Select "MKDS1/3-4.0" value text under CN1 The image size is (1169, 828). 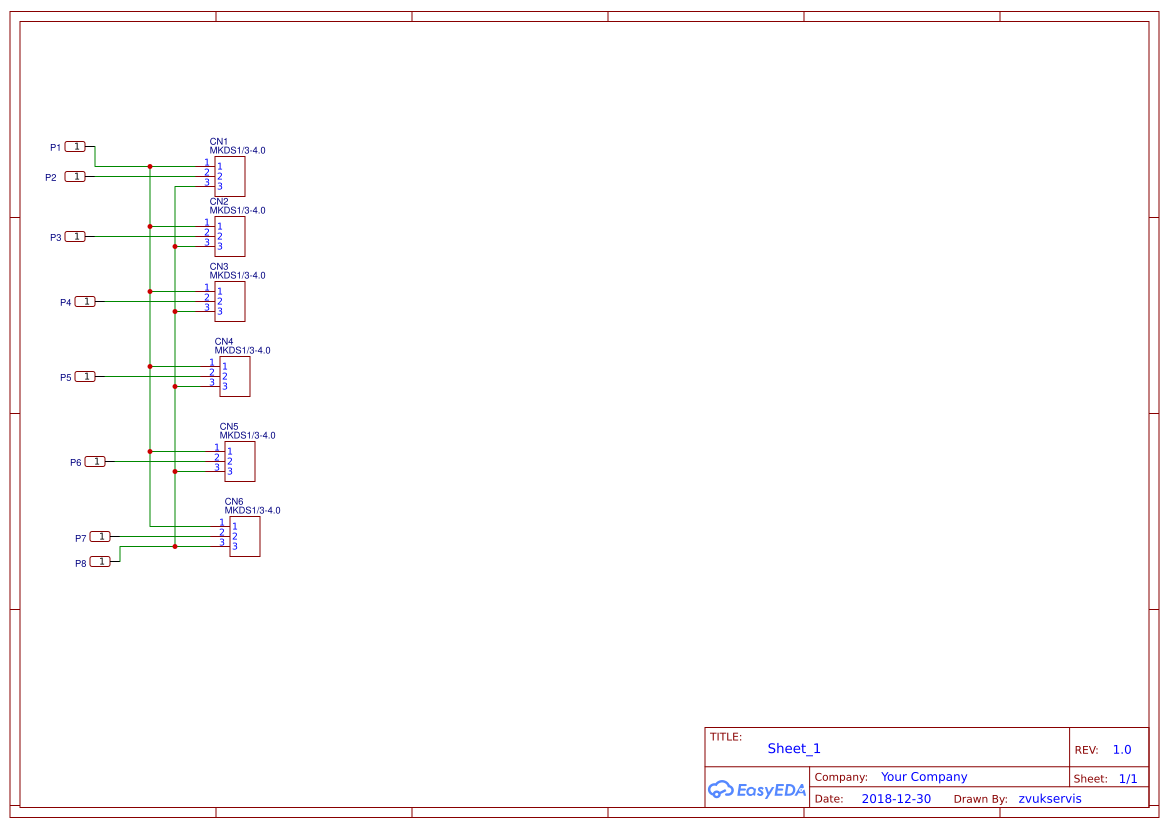237,151
